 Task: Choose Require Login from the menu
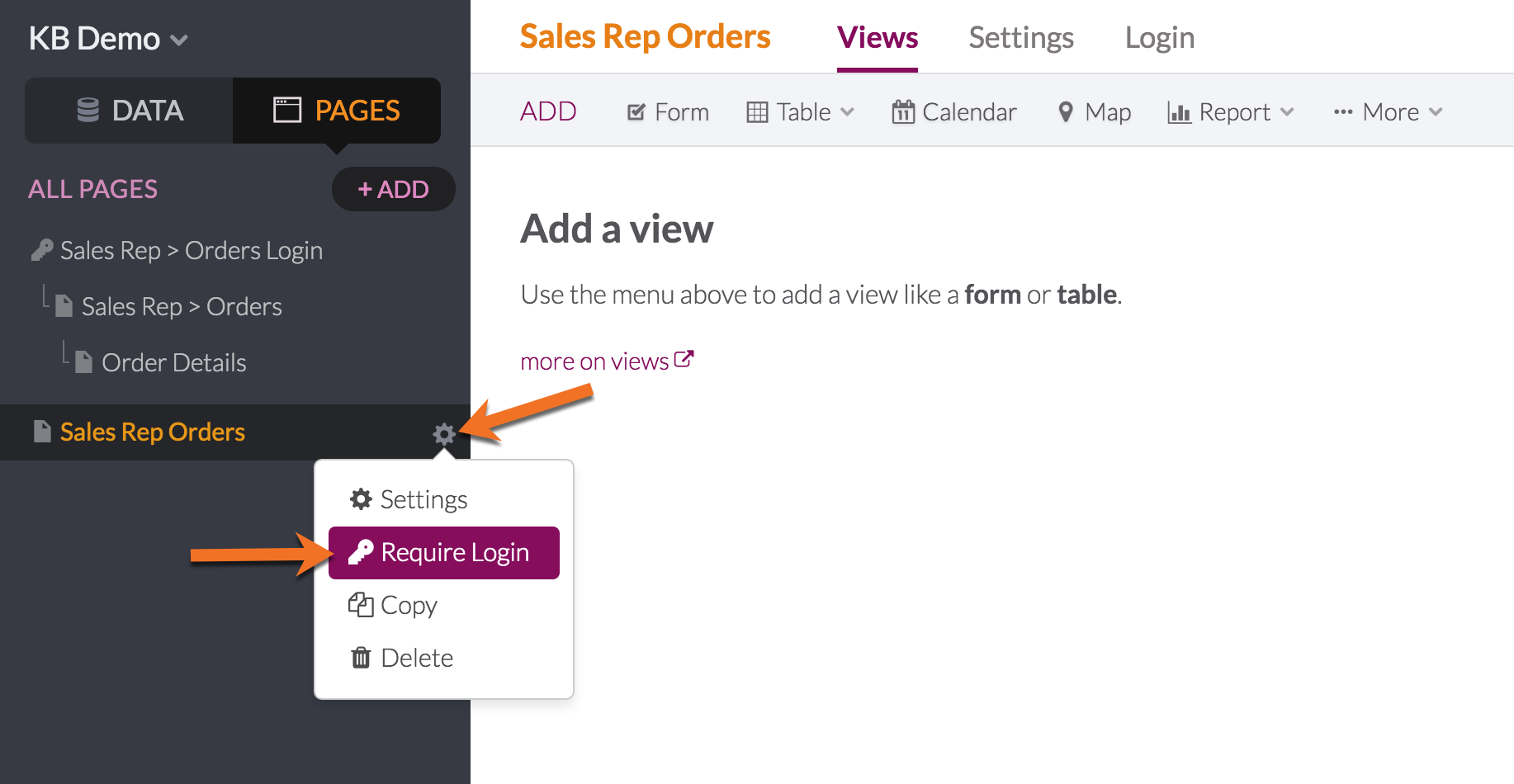pos(444,552)
